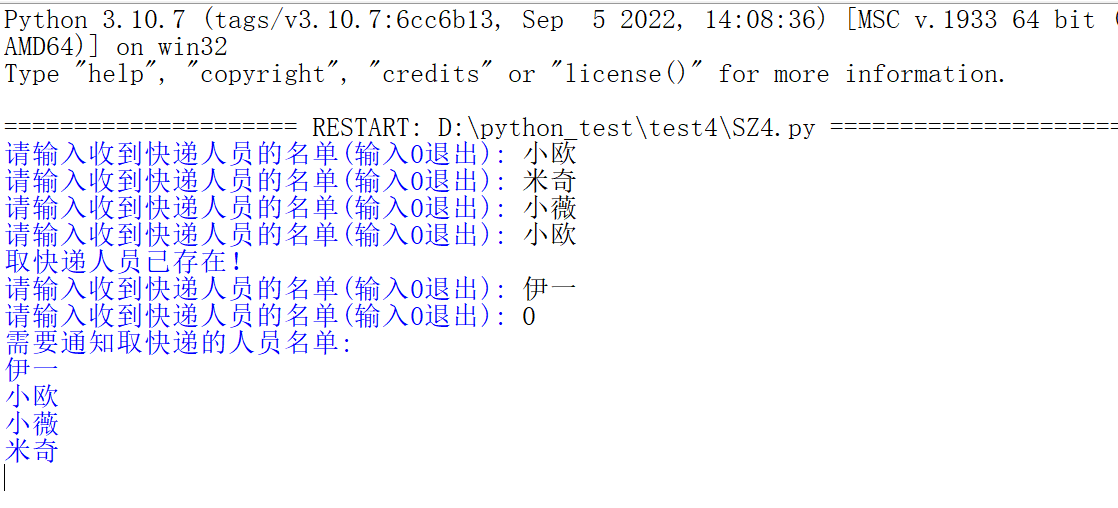The width and height of the screenshot is (1118, 508).
Task: Click the input value 米奇 after the prompt
Action: tap(550, 181)
